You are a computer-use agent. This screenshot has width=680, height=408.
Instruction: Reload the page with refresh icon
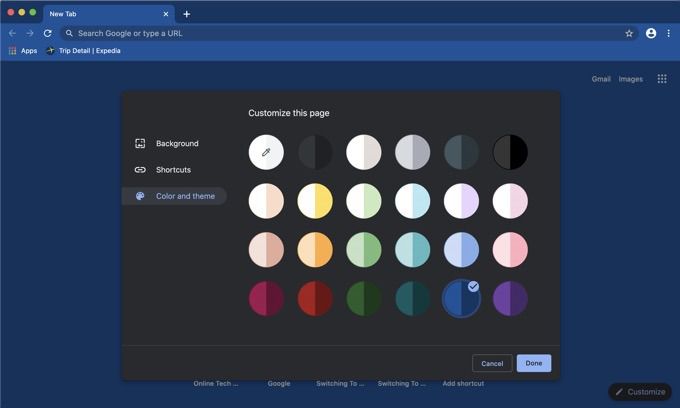(x=48, y=33)
